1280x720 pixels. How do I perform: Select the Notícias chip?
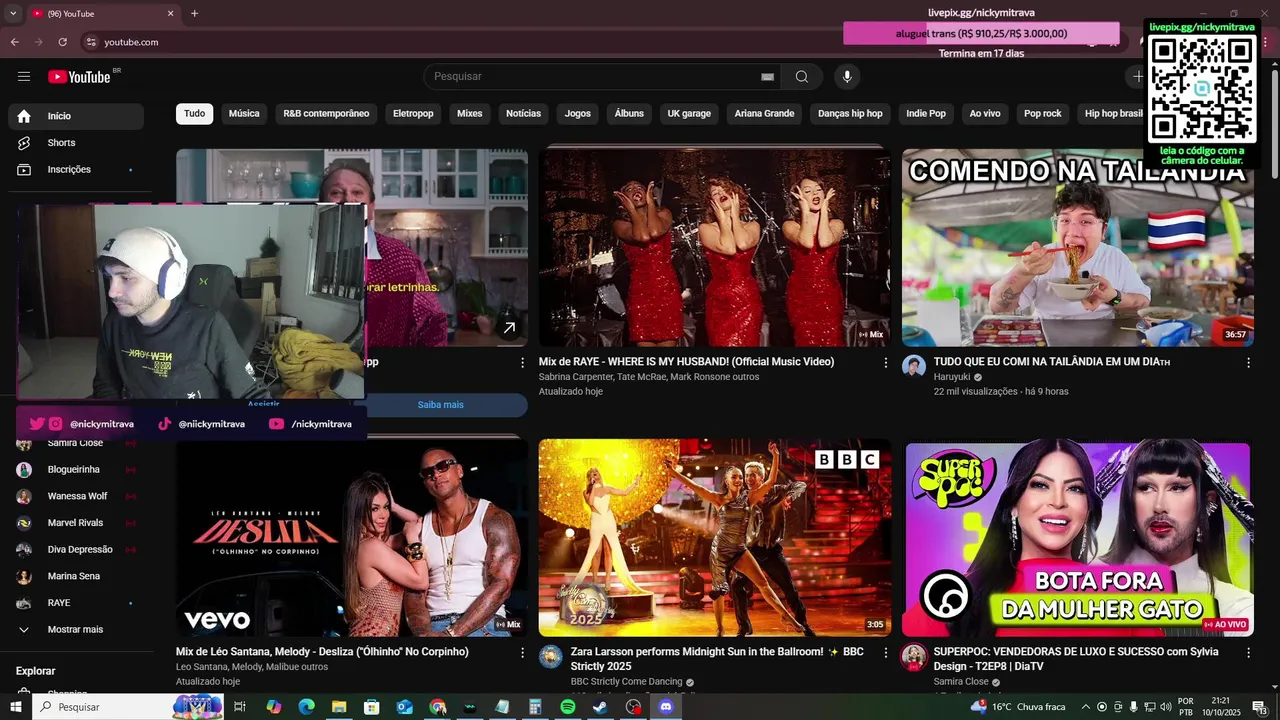(523, 114)
